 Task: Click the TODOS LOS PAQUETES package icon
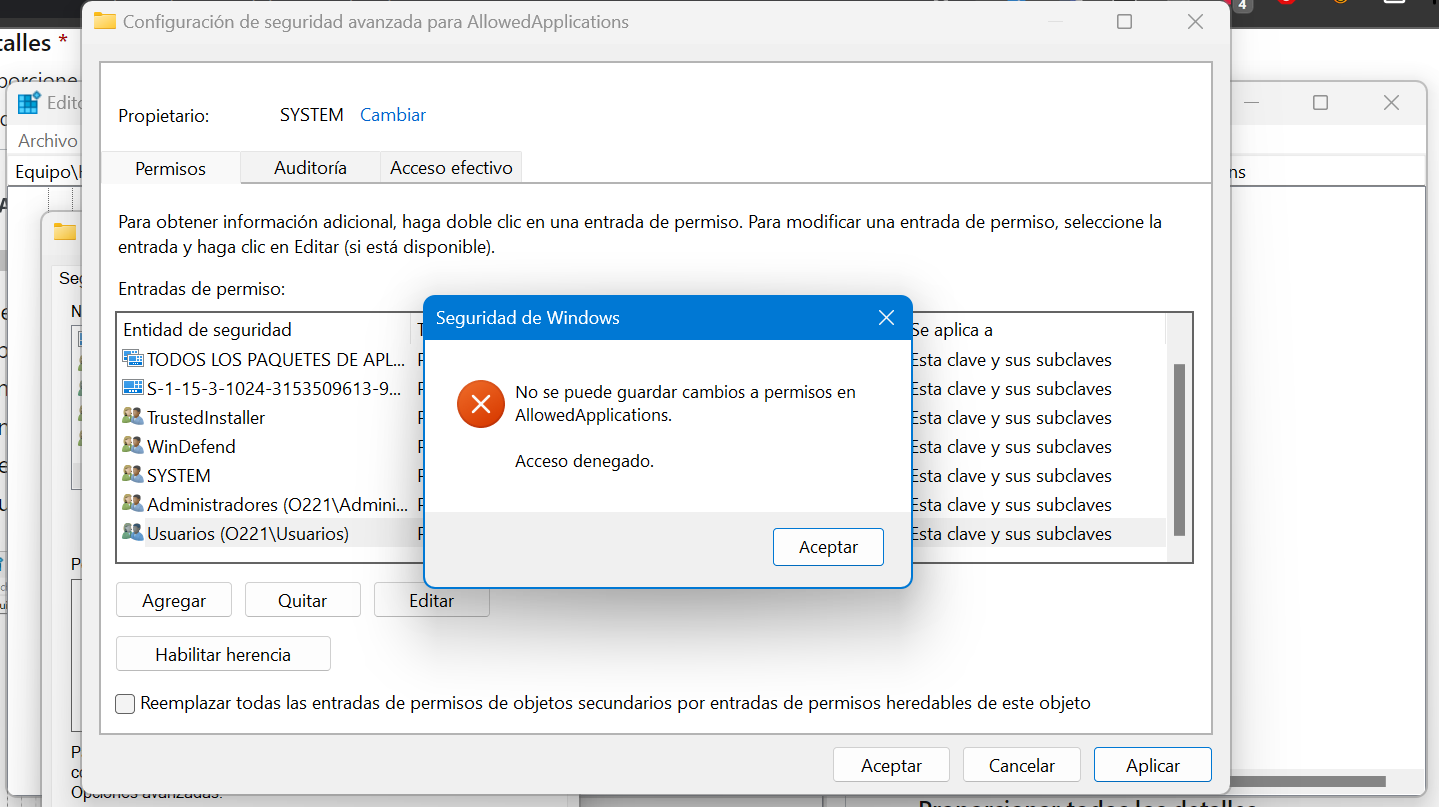(133, 358)
